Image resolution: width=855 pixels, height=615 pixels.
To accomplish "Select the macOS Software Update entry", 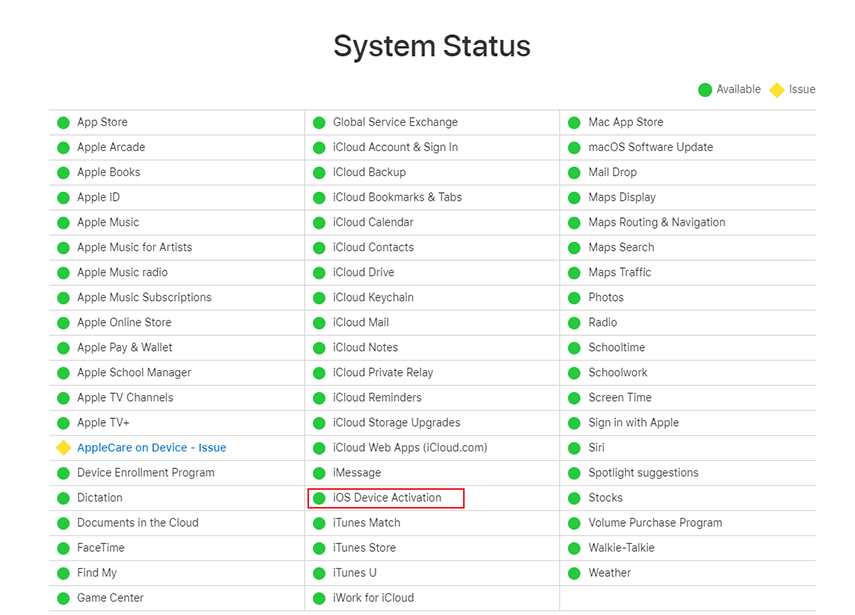I will [651, 147].
